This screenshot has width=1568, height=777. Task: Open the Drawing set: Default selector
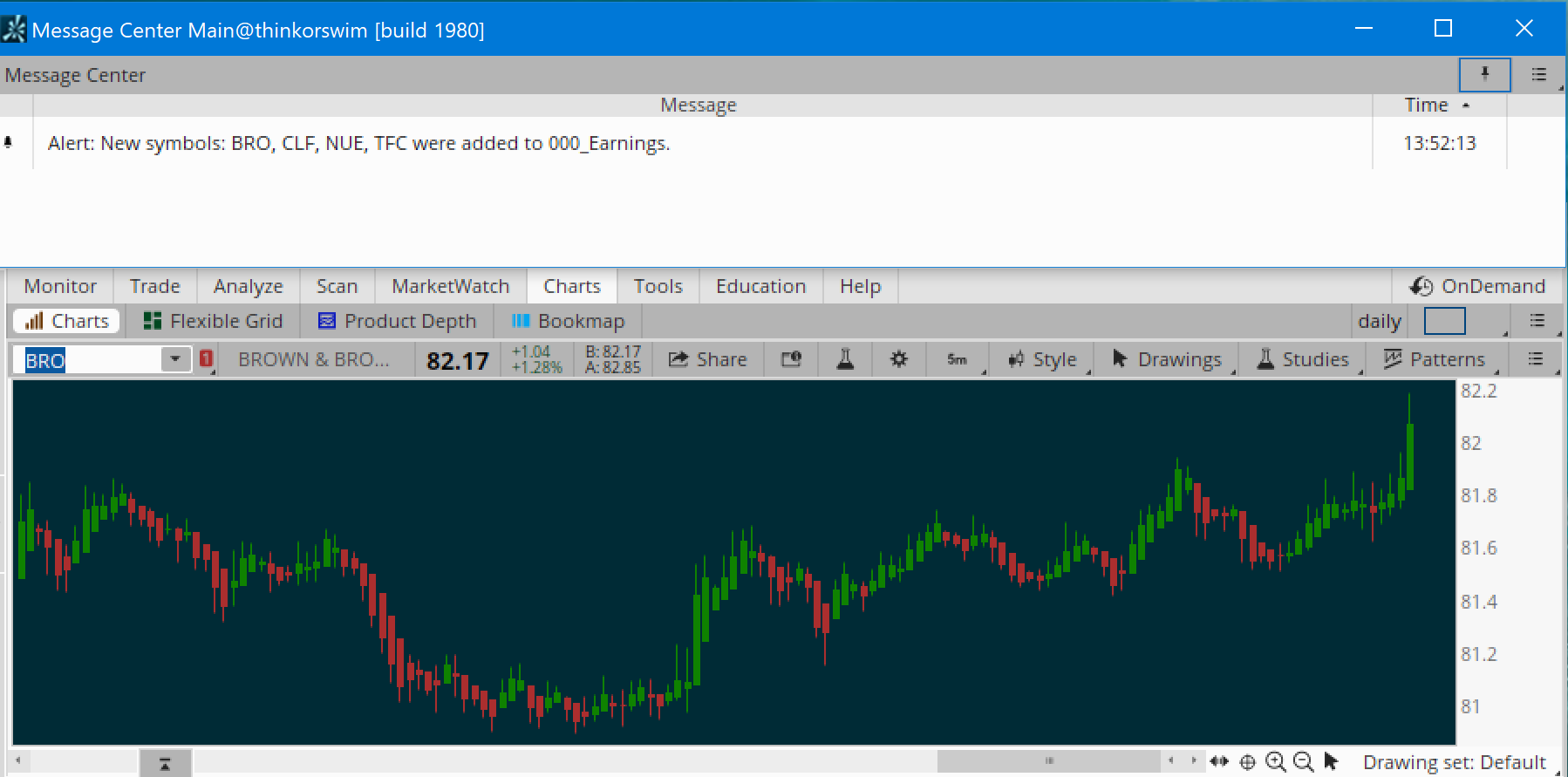click(x=1455, y=763)
